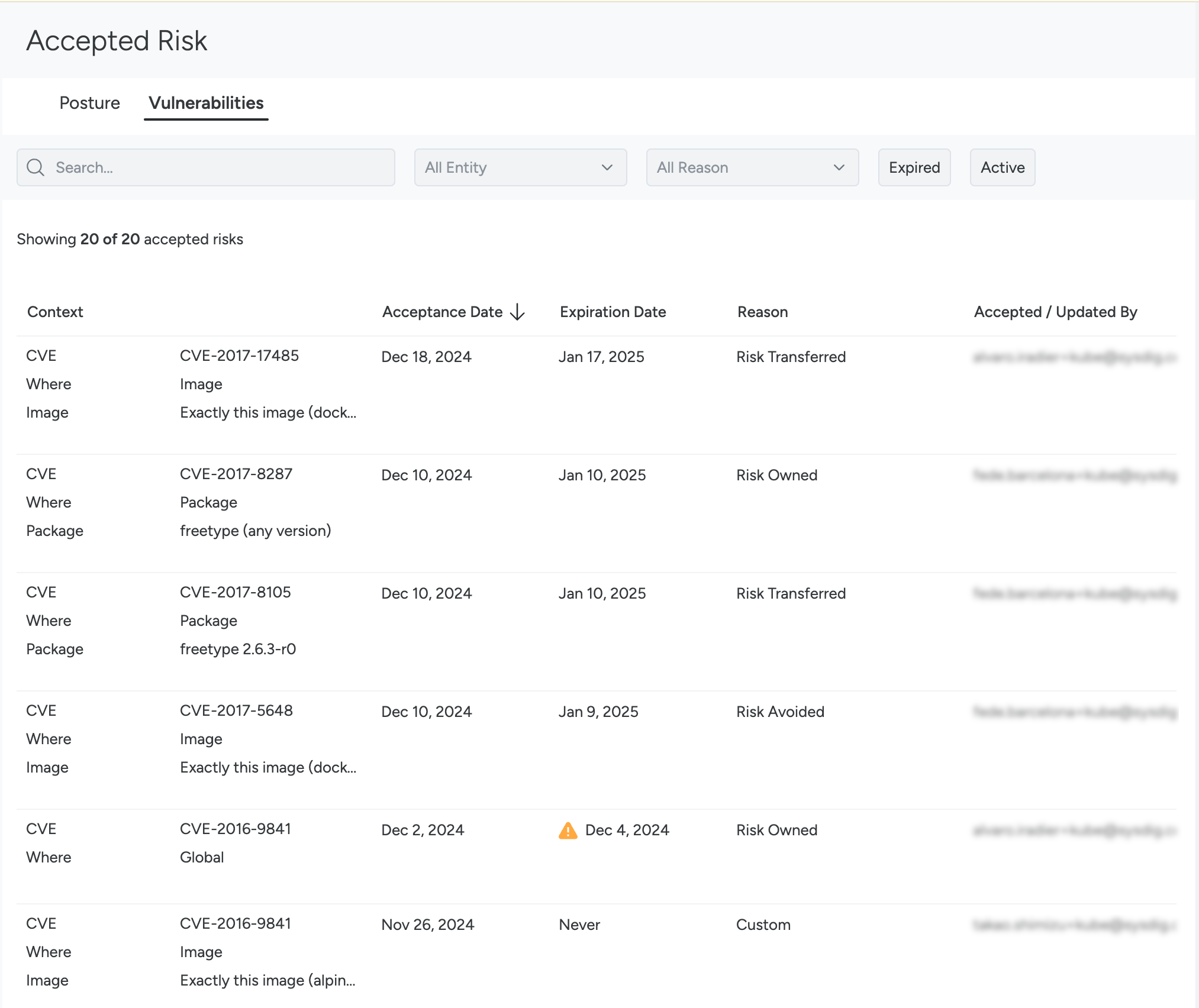1199x1008 pixels.
Task: Click the Context column header
Action: 55,312
